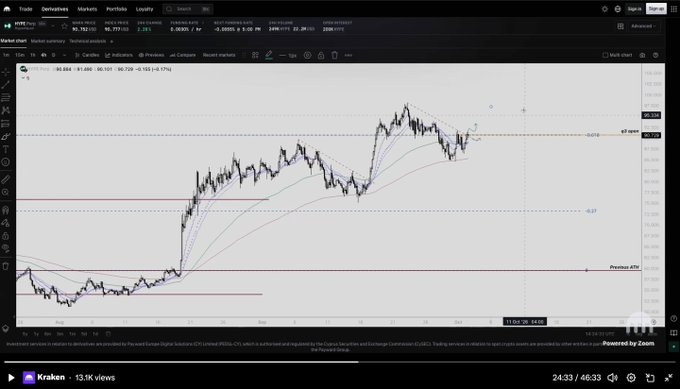
Task: Open the language globe icon
Action: [x=618, y=9]
